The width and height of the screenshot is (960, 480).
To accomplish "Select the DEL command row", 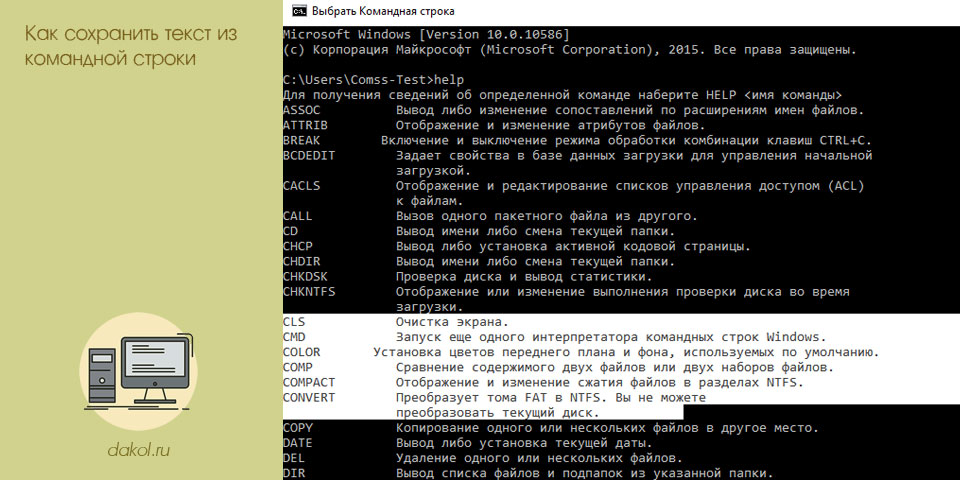I will [483, 458].
